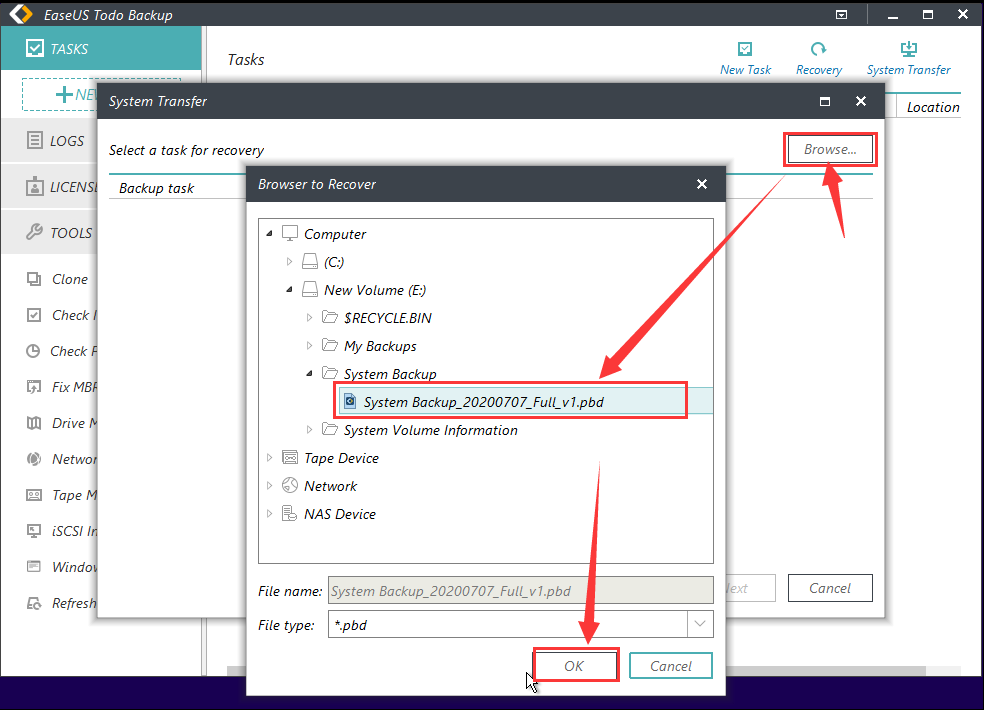
Task: Open the TOOLS section in sidebar
Action: (50, 233)
